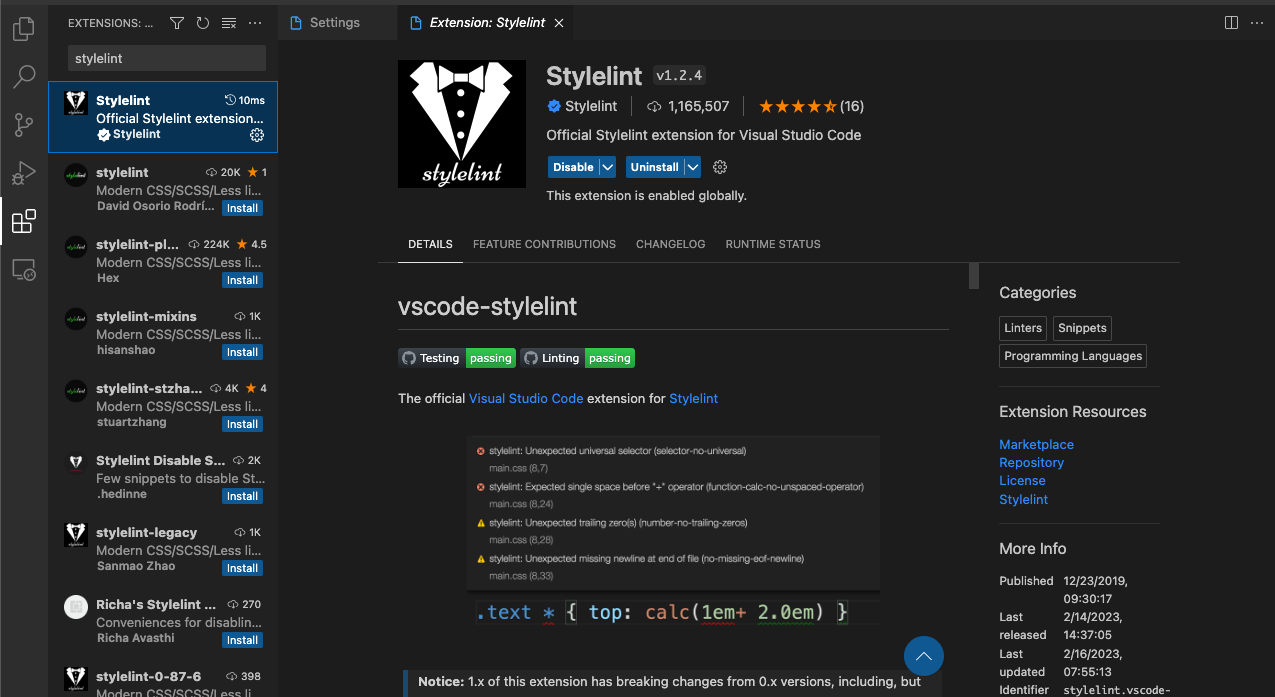Open the Feature Contributions tab
The image size is (1275, 697).
[544, 244]
